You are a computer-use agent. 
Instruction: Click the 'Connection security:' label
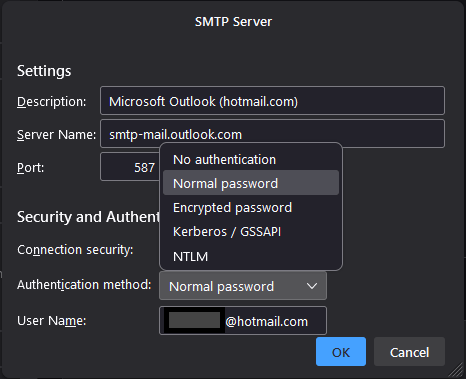tap(75, 250)
